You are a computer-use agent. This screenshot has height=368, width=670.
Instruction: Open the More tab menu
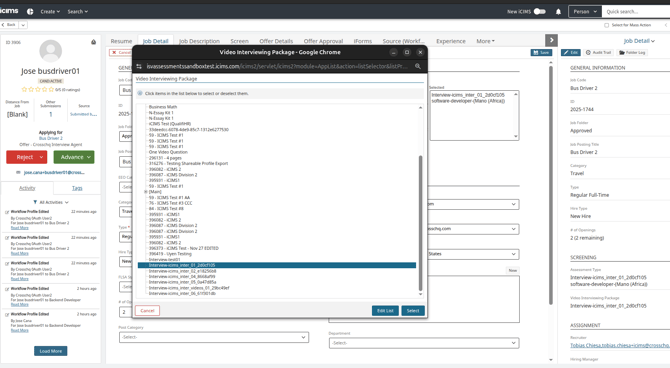[485, 41]
